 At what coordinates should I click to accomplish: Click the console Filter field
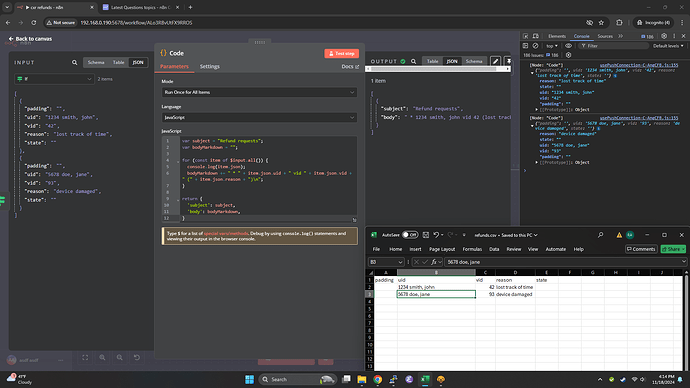[613, 46]
